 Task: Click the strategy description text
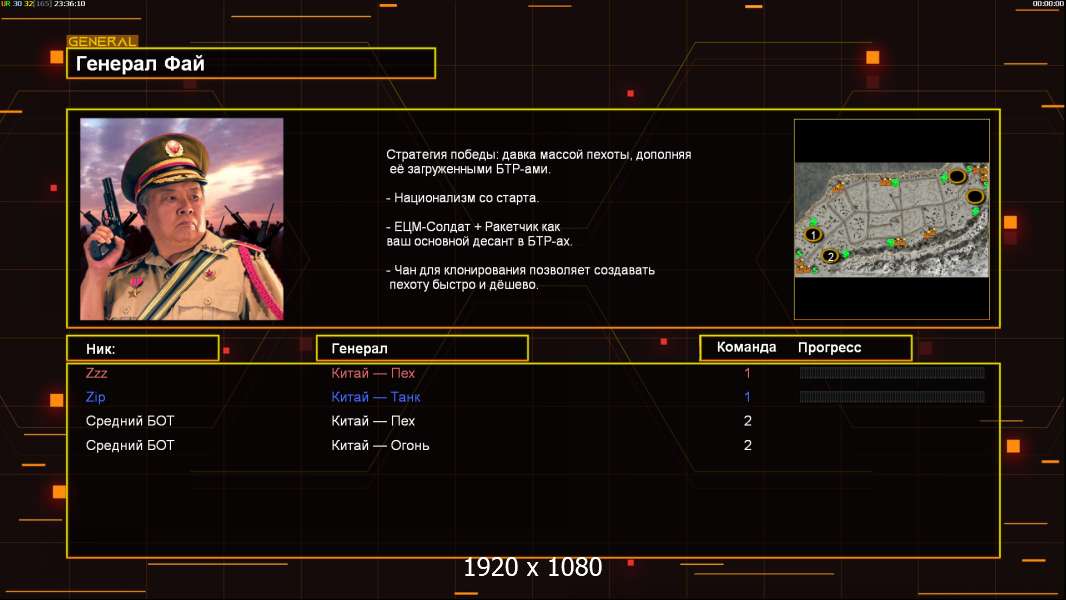(538, 219)
